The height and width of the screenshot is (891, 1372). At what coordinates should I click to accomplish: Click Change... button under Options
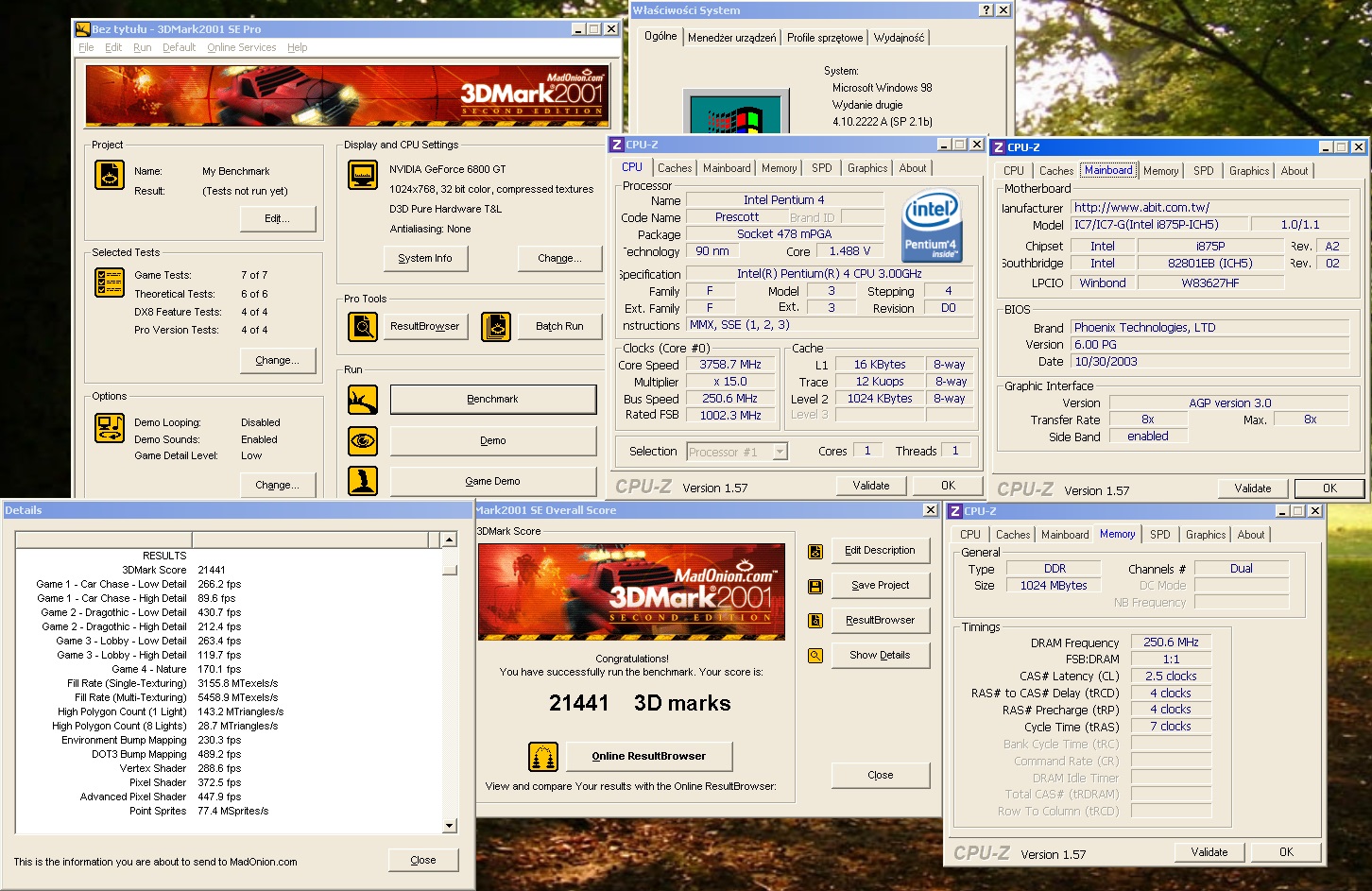point(277,485)
